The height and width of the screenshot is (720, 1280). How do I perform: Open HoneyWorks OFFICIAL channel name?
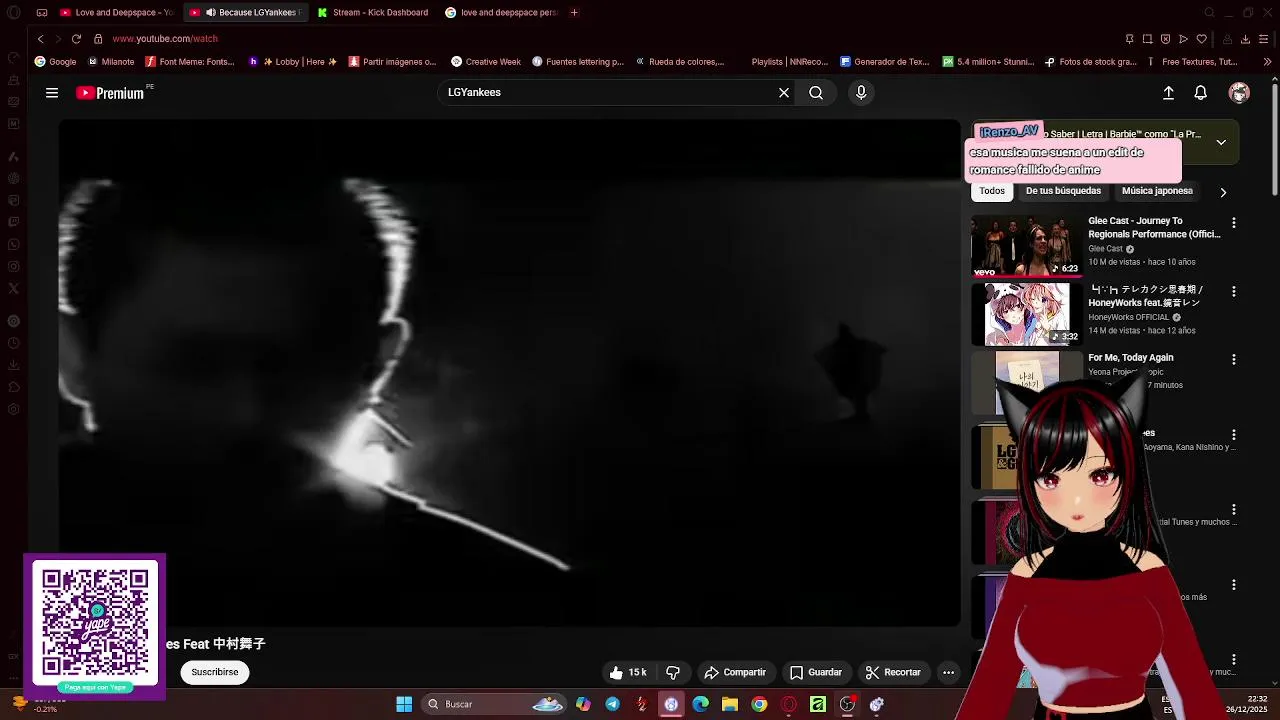click(x=1128, y=317)
